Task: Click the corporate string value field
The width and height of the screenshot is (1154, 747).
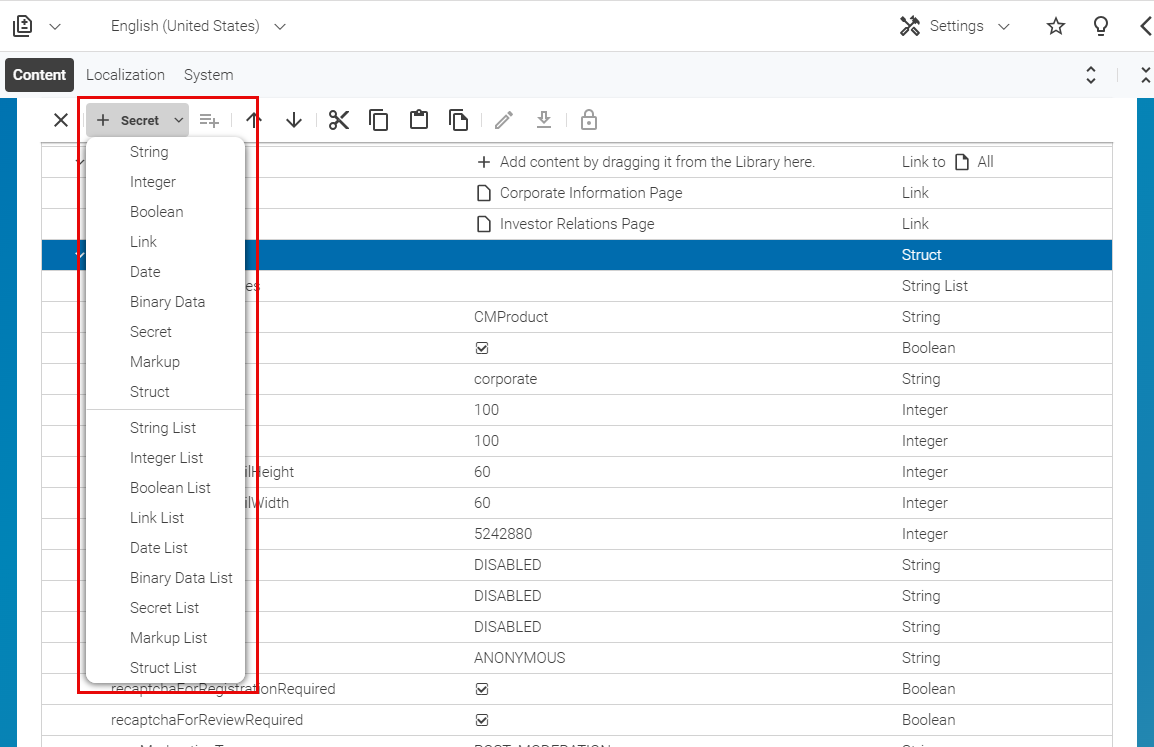Action: 505,379
